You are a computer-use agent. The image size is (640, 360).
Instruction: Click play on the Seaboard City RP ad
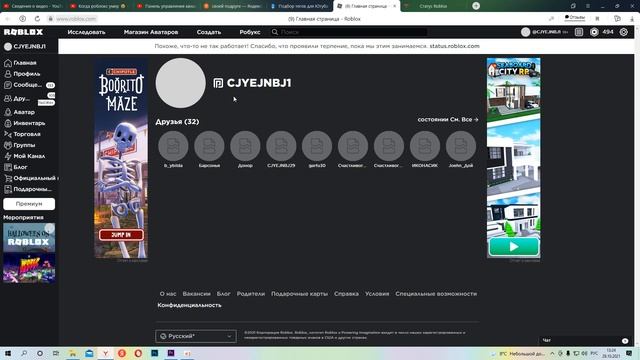513,247
